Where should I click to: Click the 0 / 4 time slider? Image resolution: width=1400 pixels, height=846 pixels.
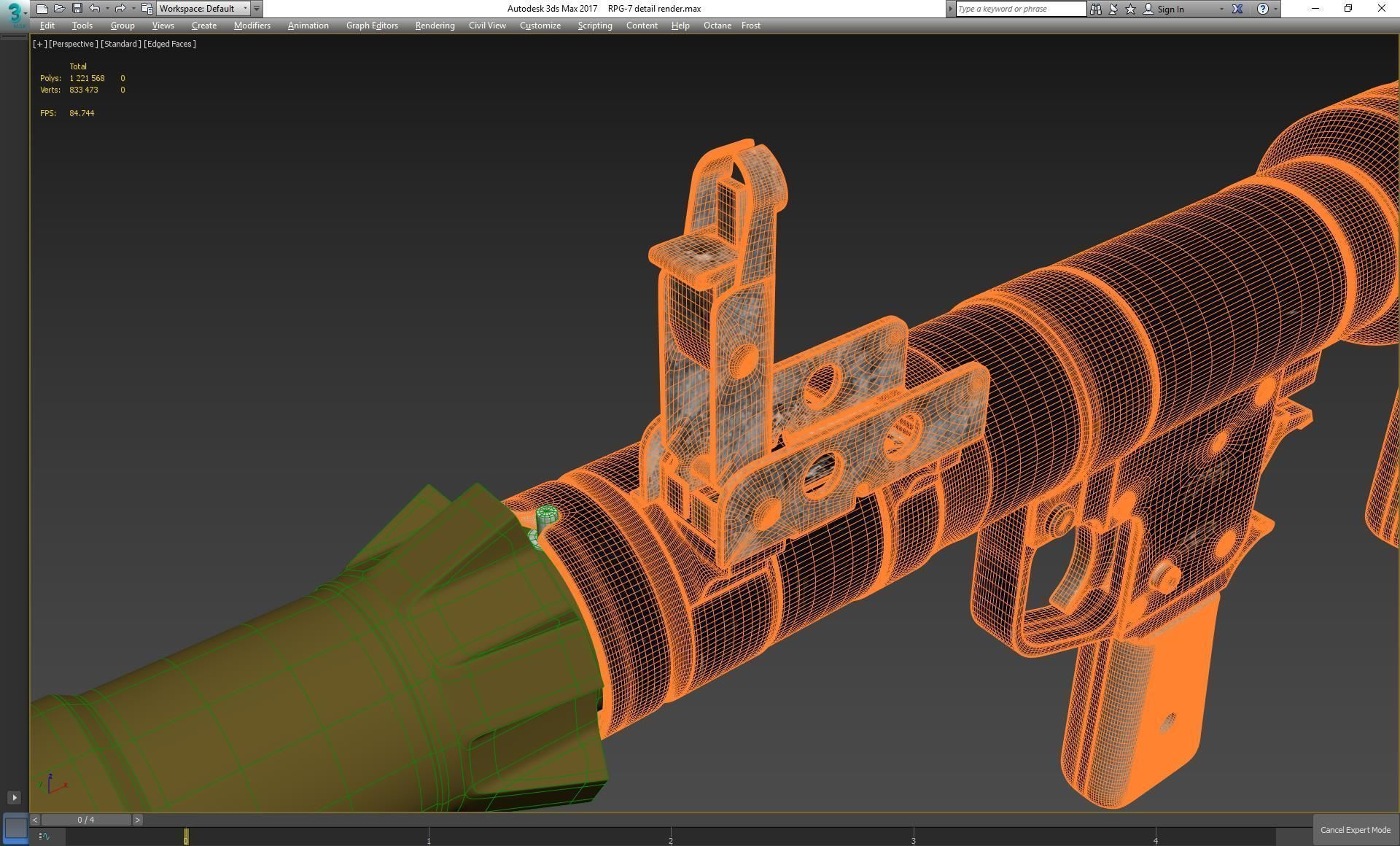tap(86, 820)
